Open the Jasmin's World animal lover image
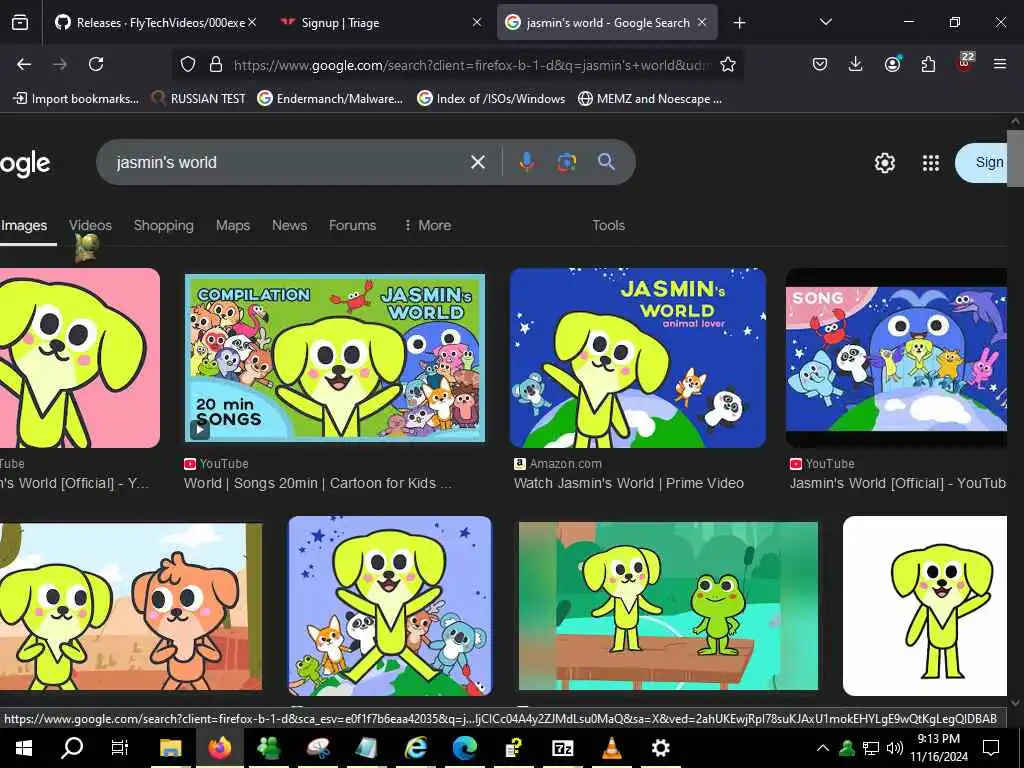 [x=638, y=358]
